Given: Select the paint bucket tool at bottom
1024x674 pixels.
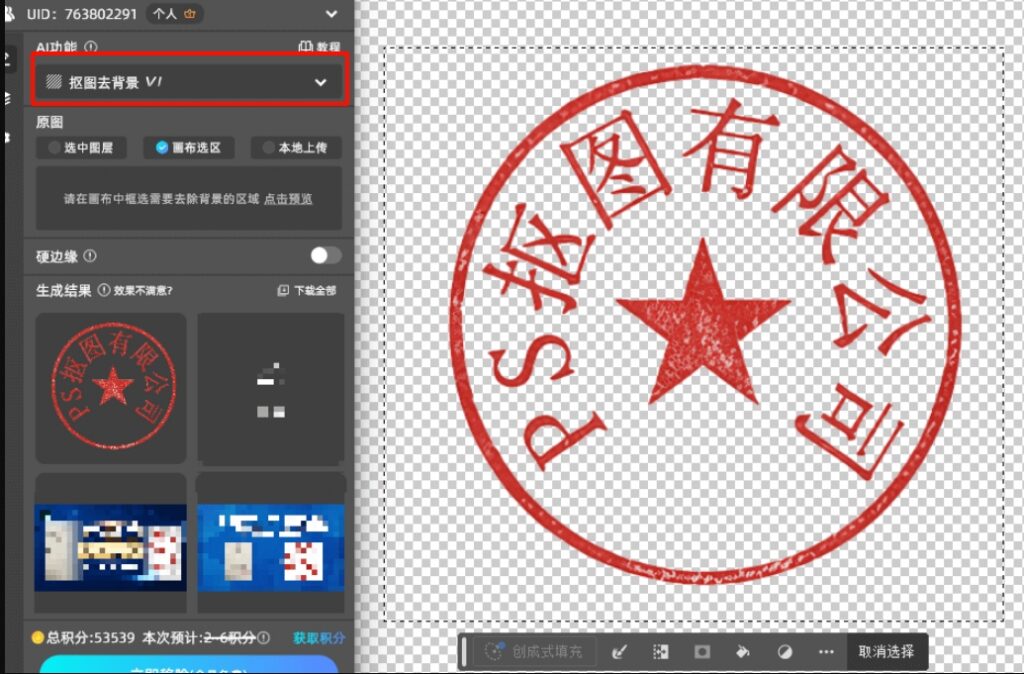Looking at the screenshot, I should [x=743, y=651].
